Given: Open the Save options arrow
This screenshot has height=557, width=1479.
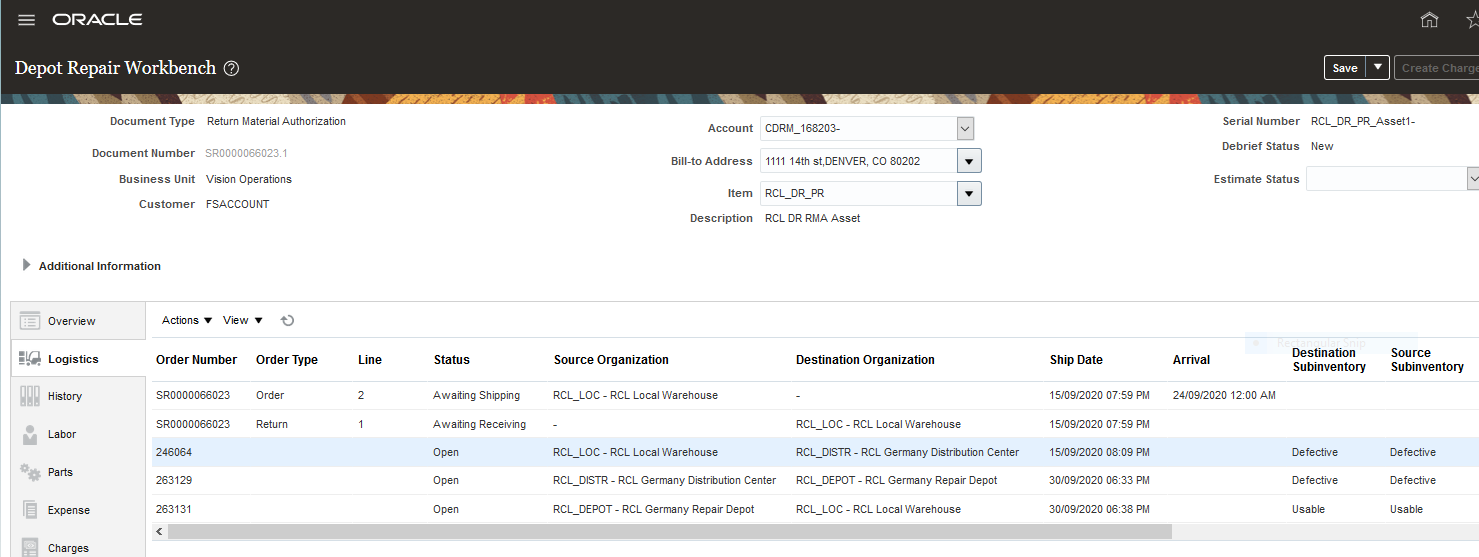Looking at the screenshot, I should 1378,68.
